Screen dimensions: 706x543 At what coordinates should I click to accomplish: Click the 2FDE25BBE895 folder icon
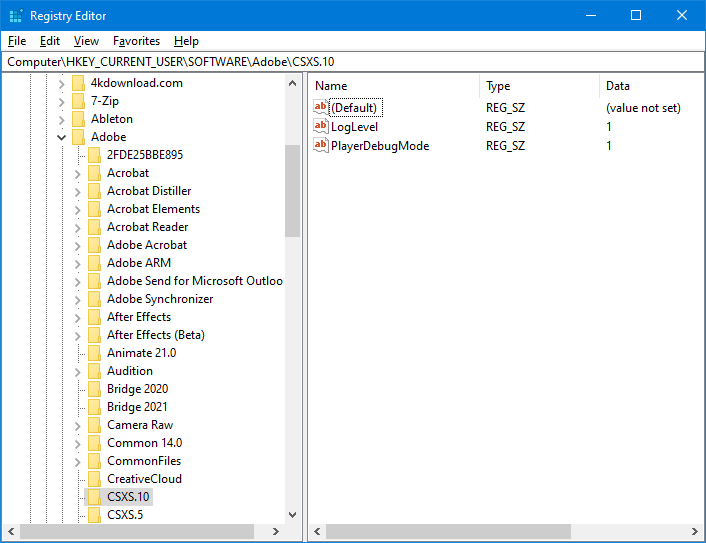point(95,155)
